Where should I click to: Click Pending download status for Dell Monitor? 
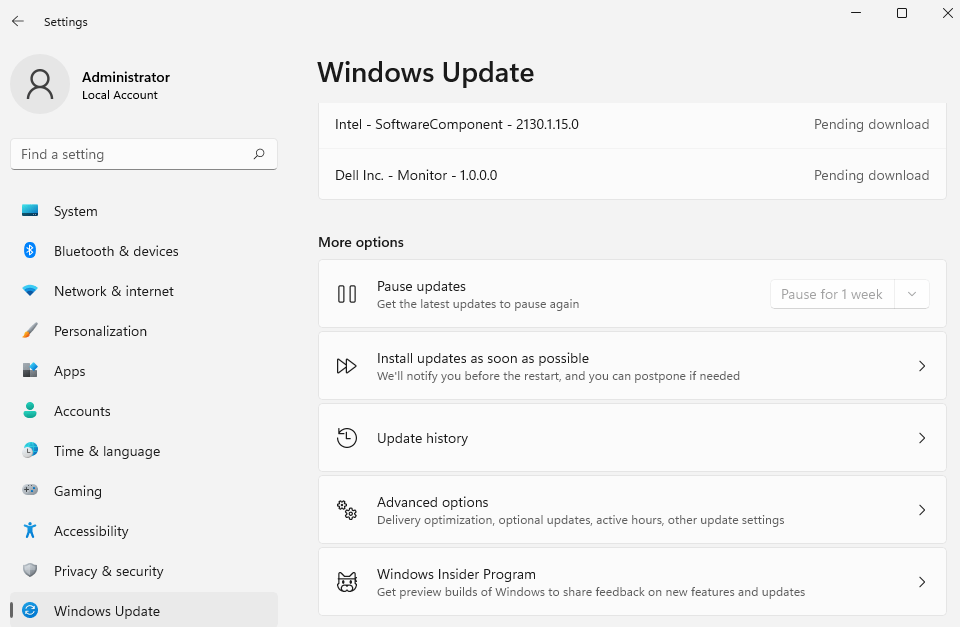point(871,175)
